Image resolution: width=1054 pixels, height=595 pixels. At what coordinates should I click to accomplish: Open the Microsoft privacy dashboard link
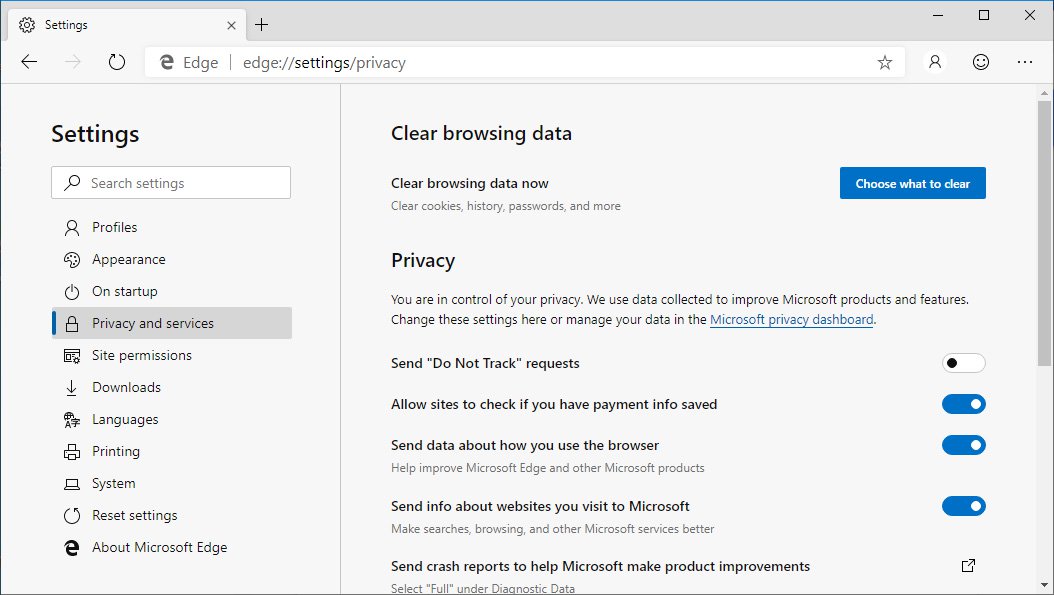click(791, 319)
